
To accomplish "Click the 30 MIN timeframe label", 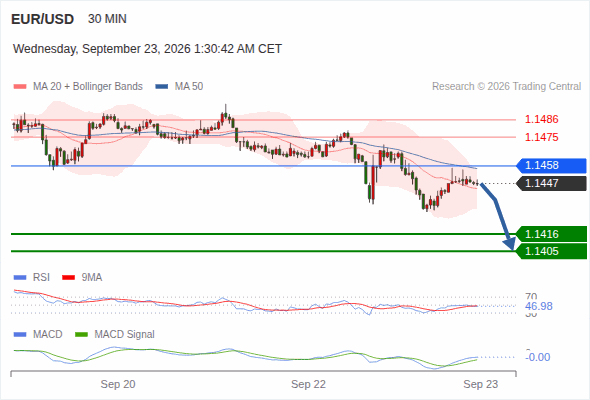I will pos(107,19).
